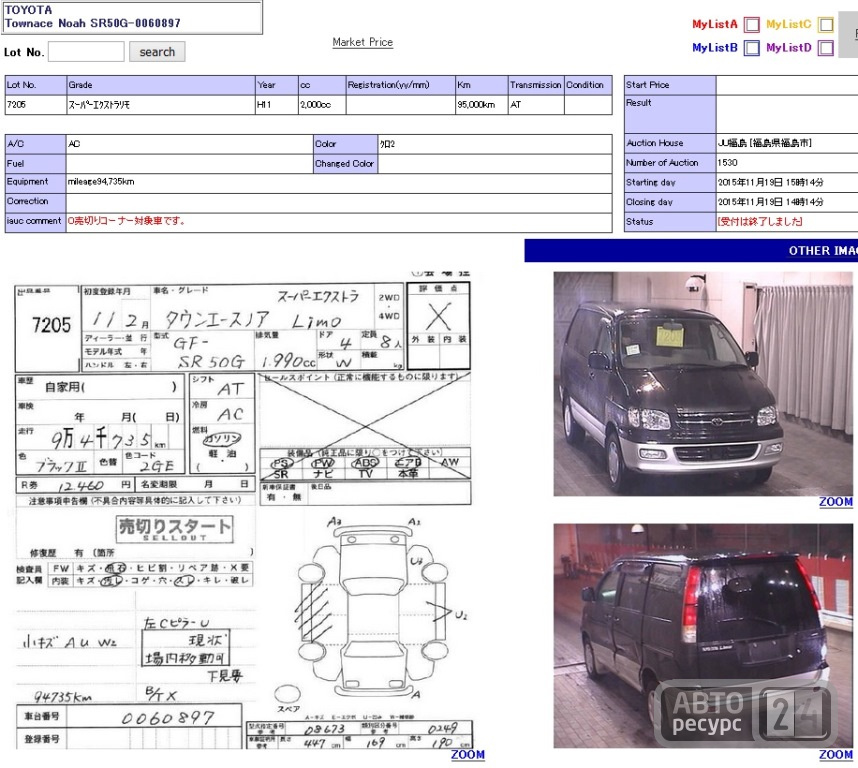Image resolution: width=858 pixels, height=768 pixels.
Task: Click the Starting day date value
Action: (x=770, y=182)
